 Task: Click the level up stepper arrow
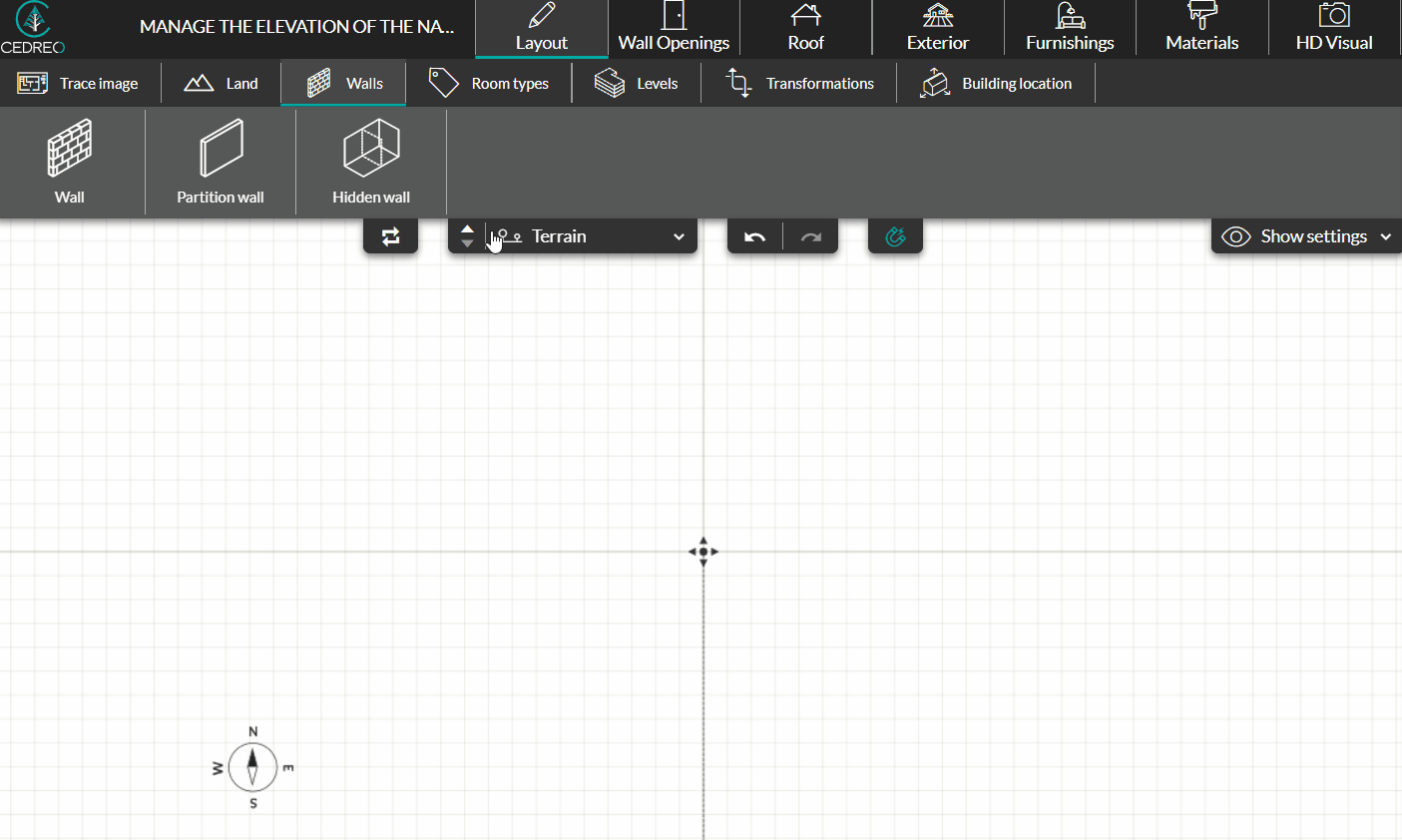pos(467,230)
